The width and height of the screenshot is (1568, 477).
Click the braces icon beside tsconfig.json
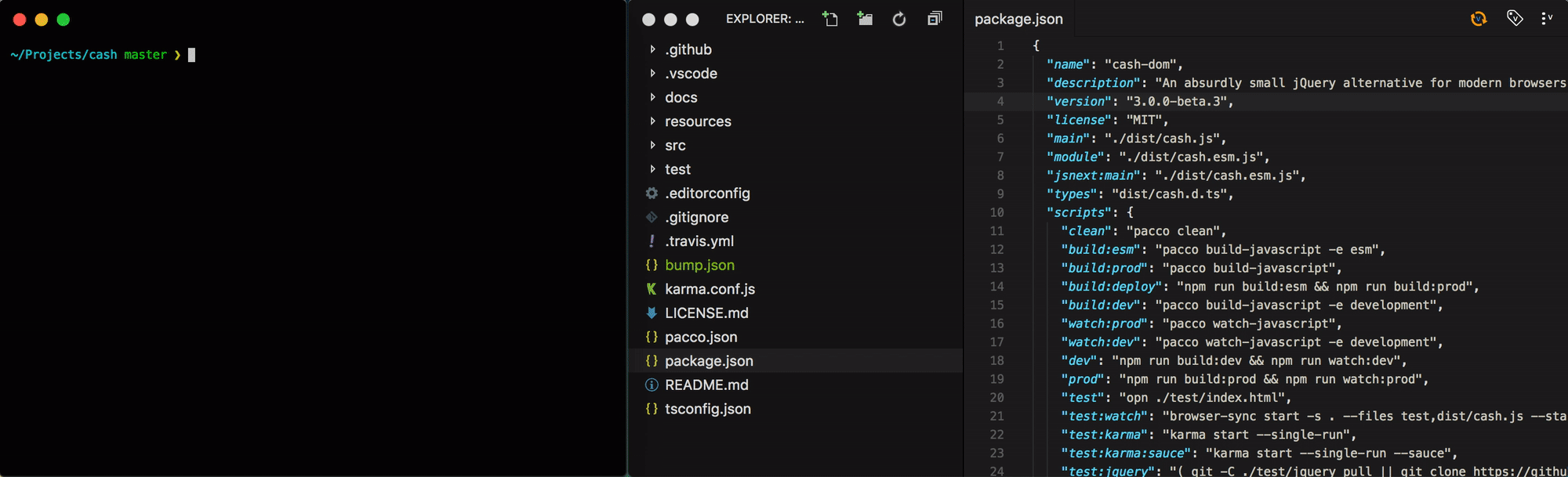point(652,409)
